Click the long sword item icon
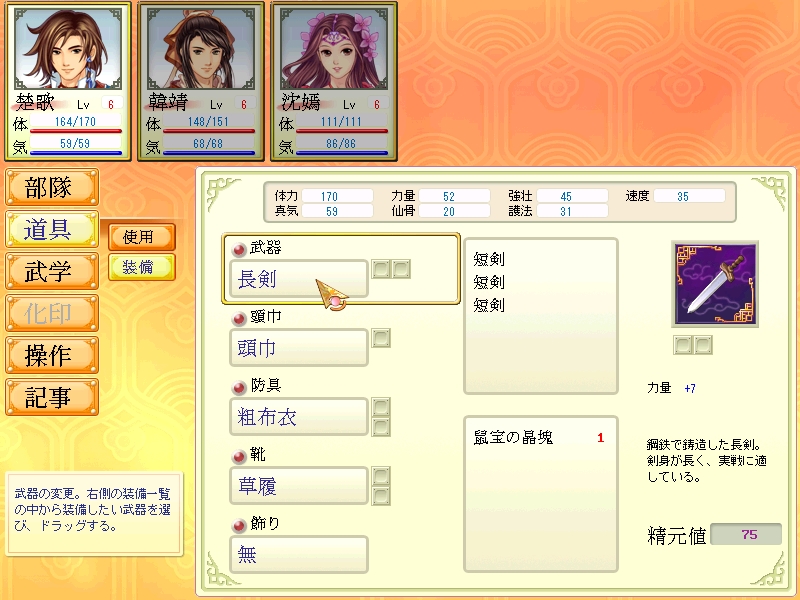 pos(715,284)
